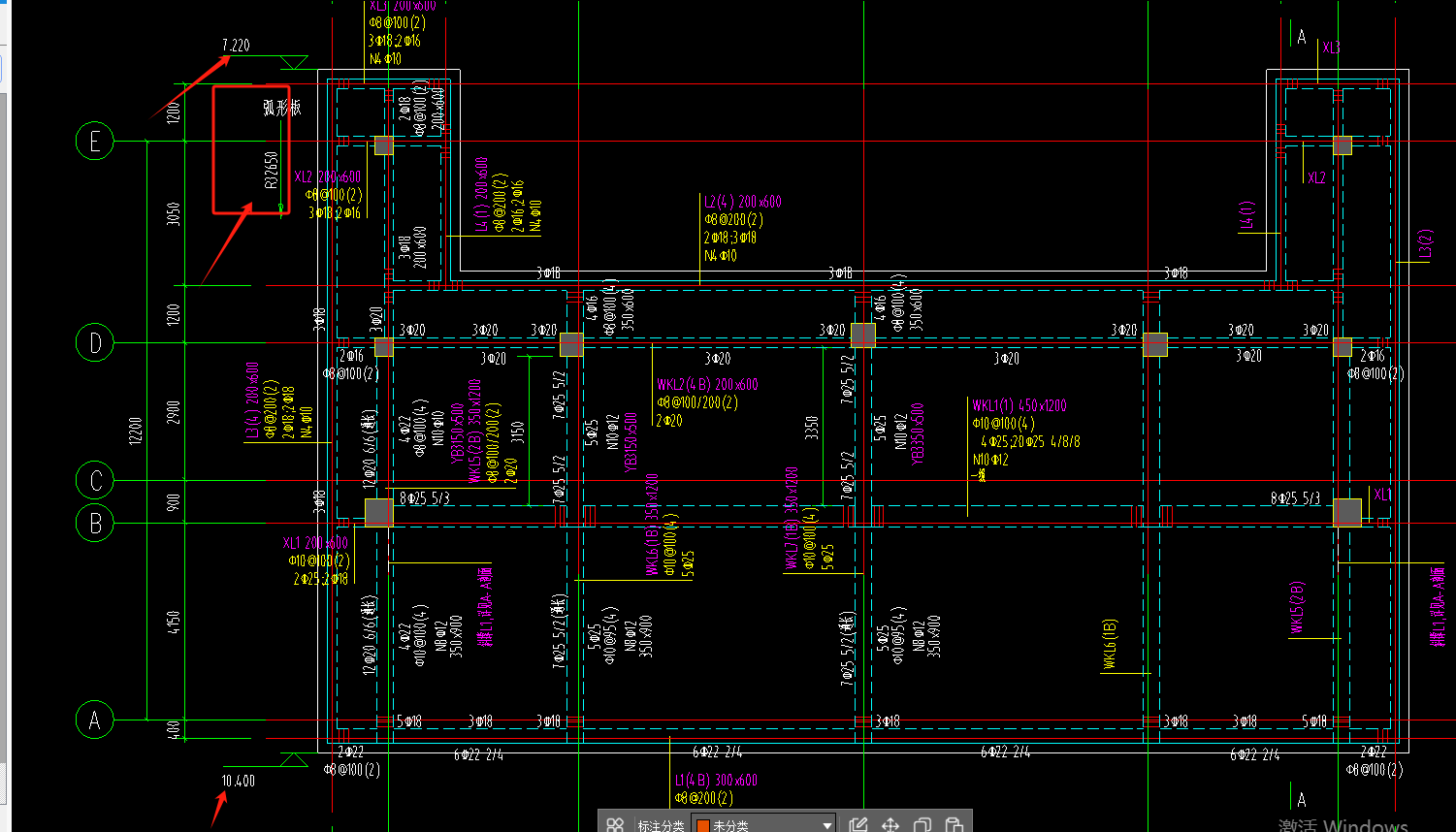
Task: Click the 标注分类 label in the toolbar
Action: click(661, 826)
